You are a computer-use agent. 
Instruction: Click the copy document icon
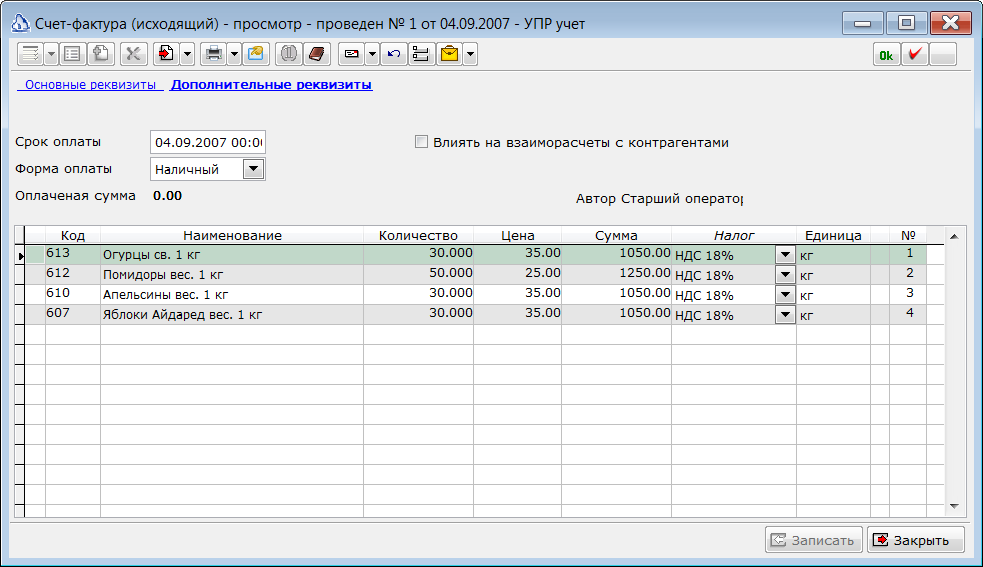(x=101, y=54)
